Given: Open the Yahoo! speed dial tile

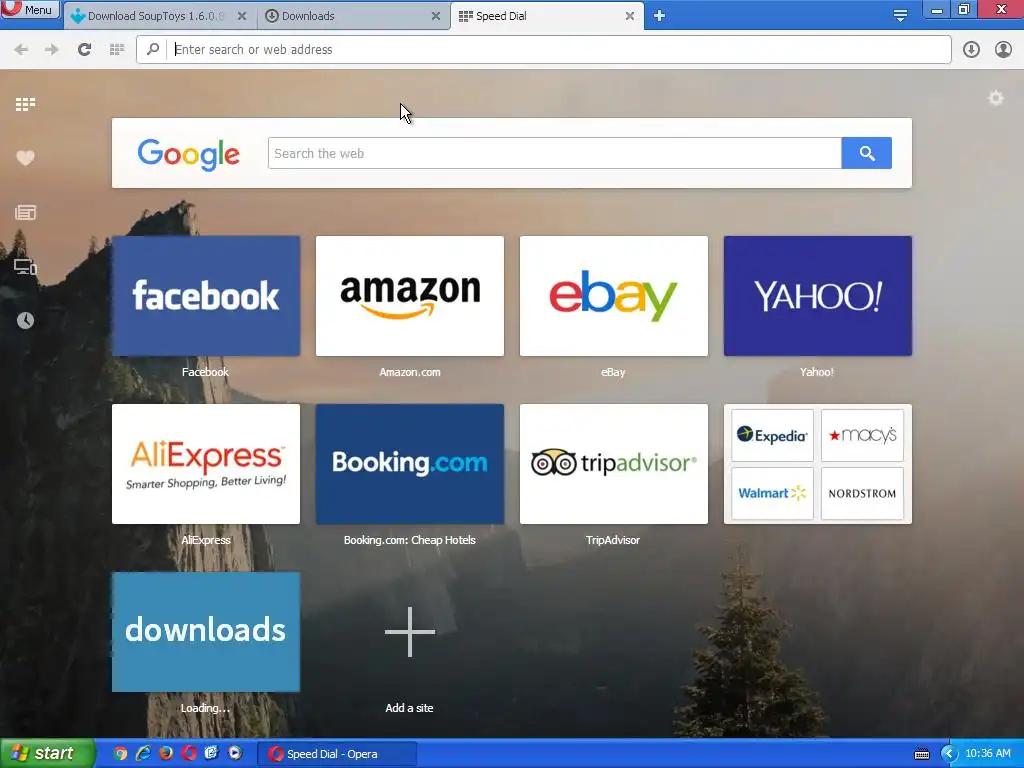Looking at the screenshot, I should pyautogui.click(x=818, y=296).
